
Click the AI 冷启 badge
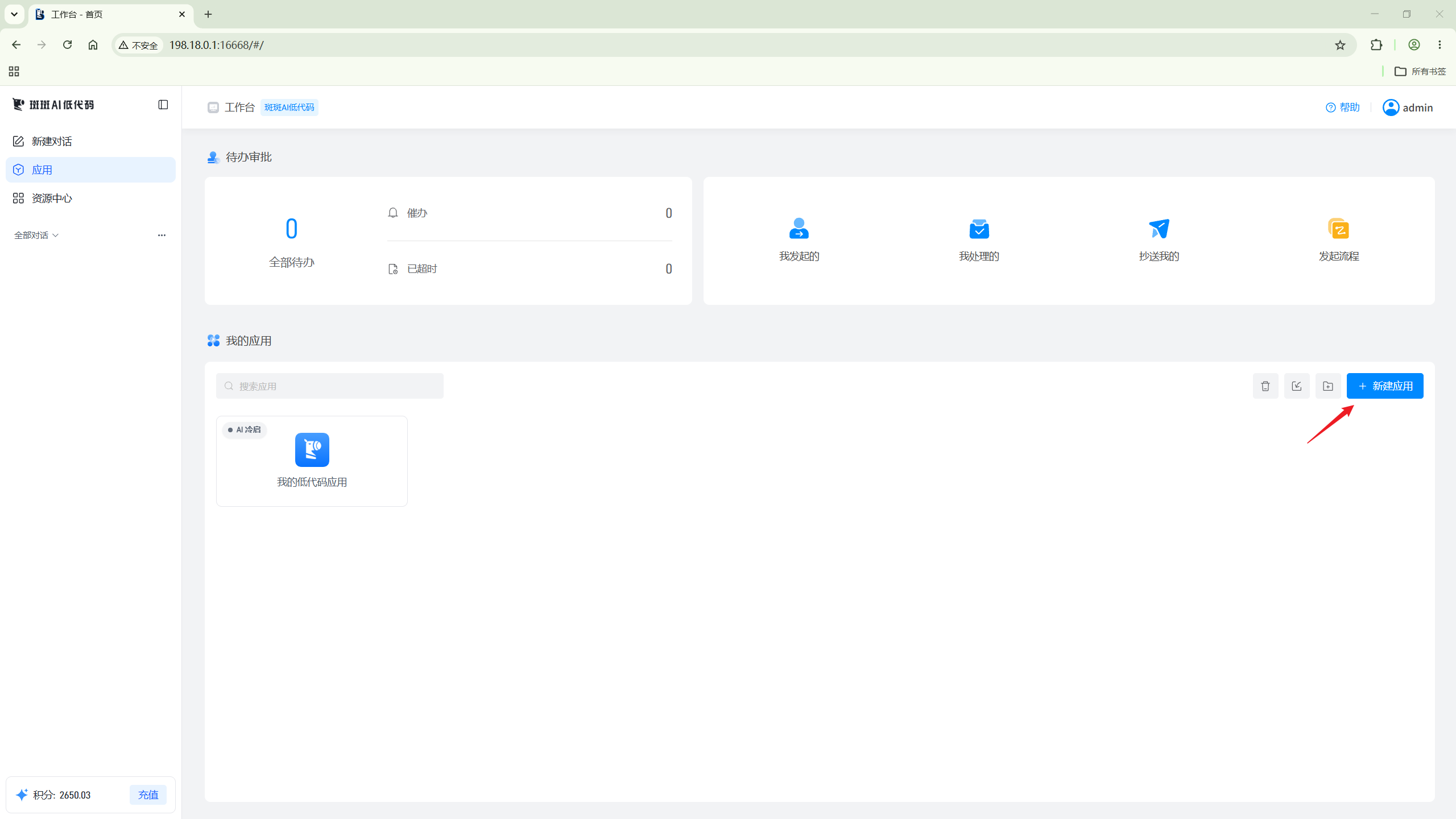pos(245,430)
